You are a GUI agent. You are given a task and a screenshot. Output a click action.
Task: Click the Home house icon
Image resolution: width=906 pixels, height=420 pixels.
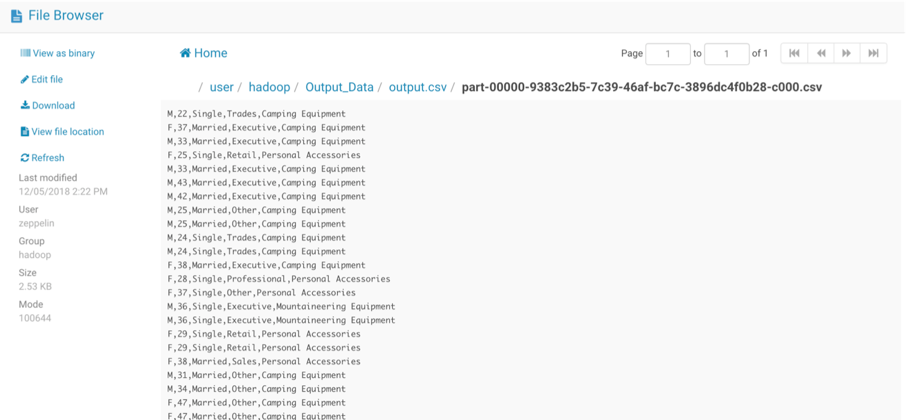coord(185,53)
